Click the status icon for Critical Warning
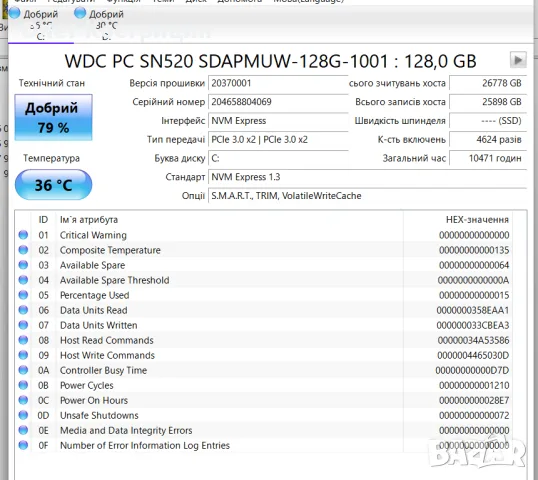Viewport: 538px width, 480px height. pos(23,235)
